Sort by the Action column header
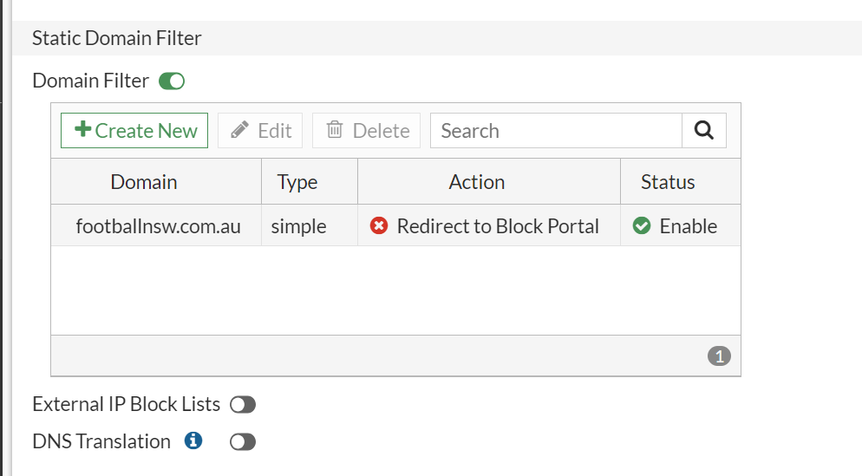Viewport: 862px width, 476px height. [477, 182]
